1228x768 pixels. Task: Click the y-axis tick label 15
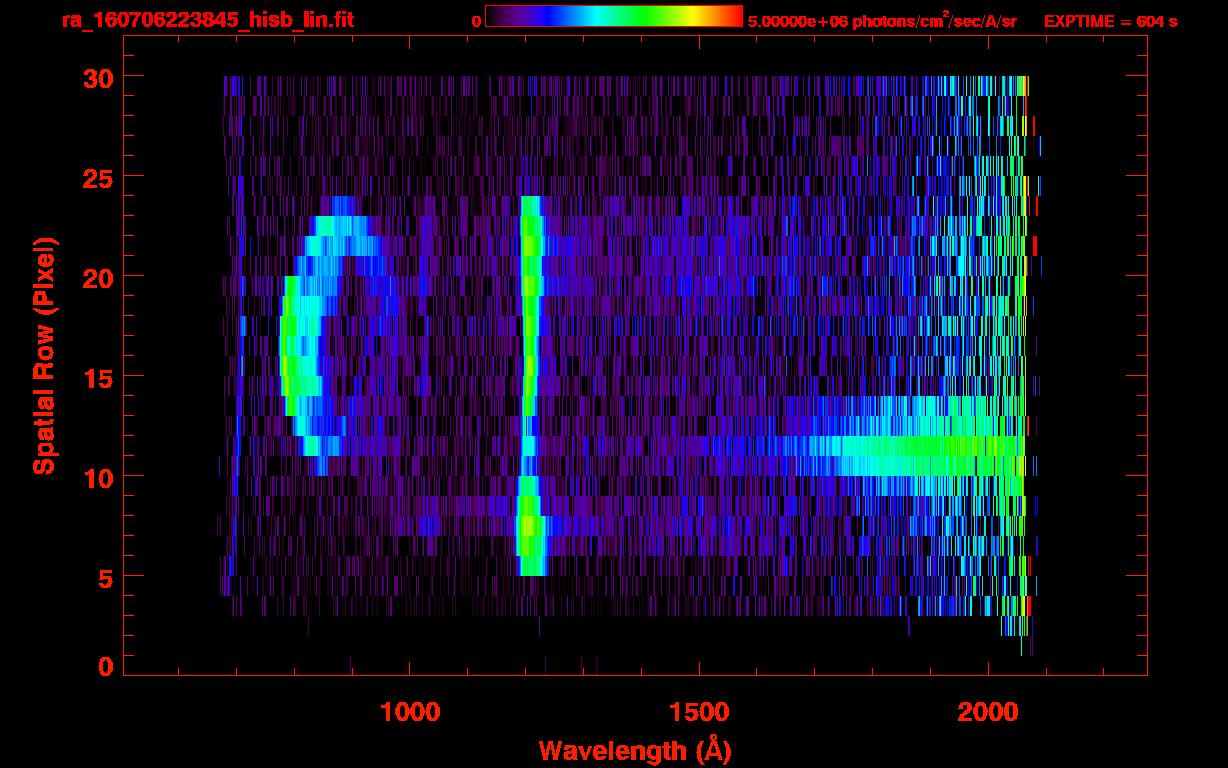click(98, 377)
